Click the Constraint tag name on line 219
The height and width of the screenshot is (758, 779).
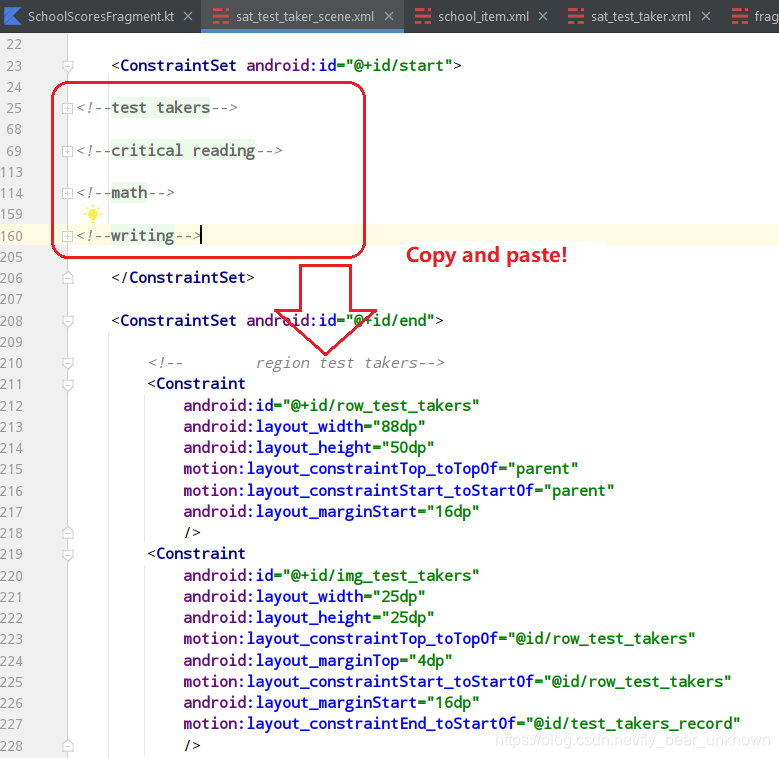[201, 554]
